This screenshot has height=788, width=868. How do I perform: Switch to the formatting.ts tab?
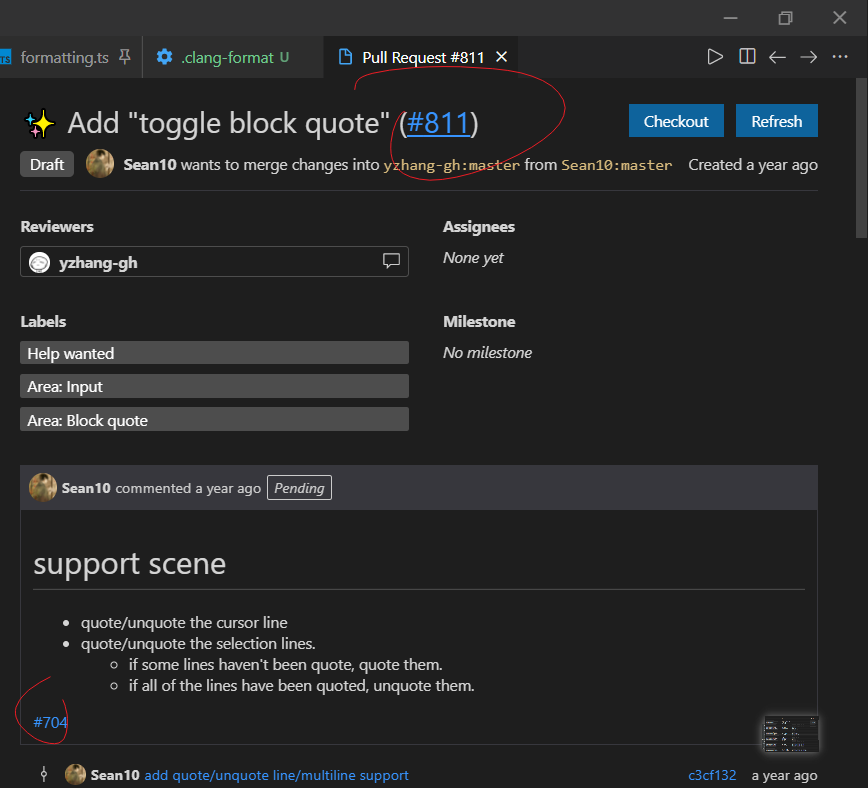64,58
